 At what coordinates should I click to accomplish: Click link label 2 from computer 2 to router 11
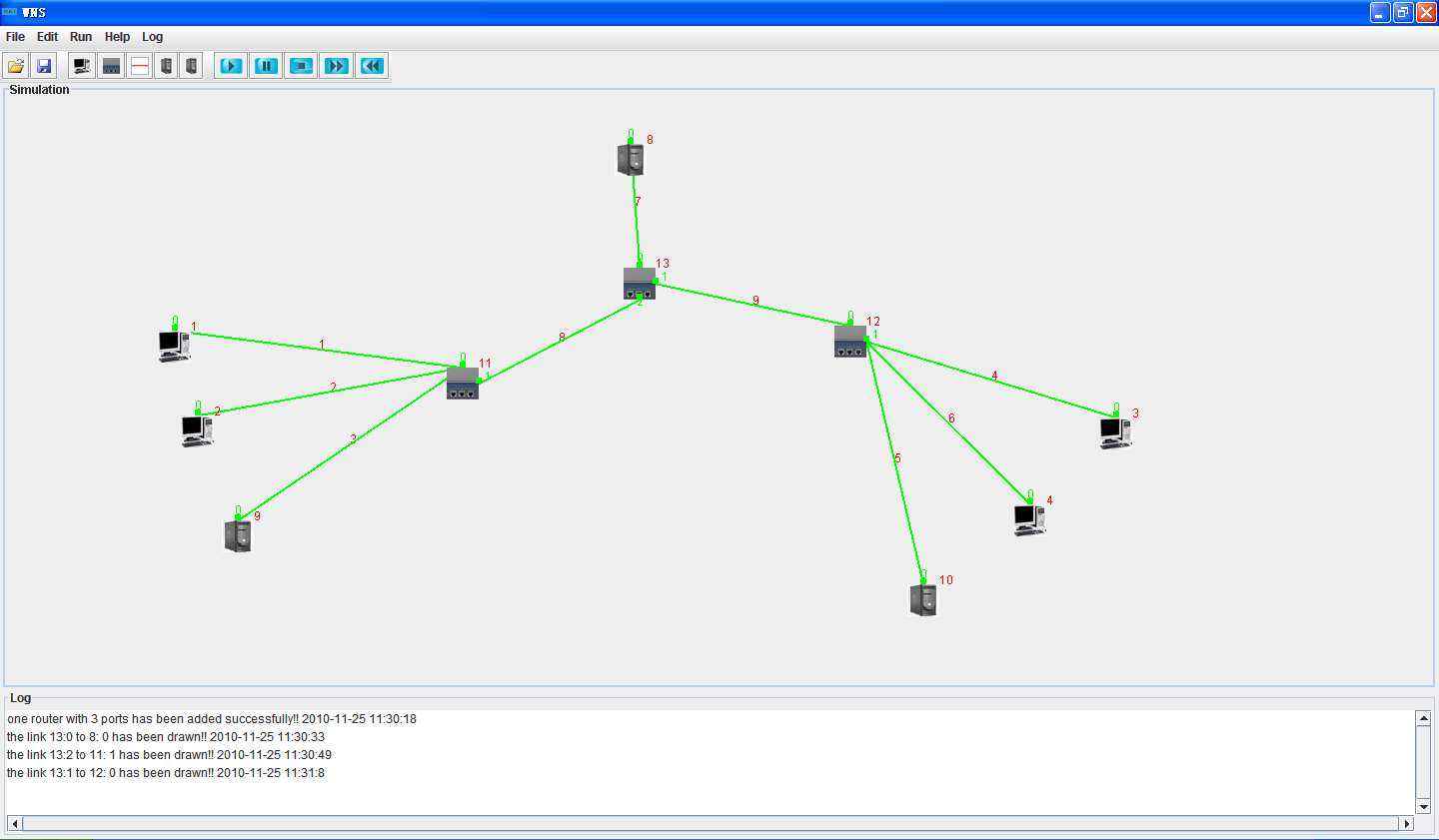334,389
